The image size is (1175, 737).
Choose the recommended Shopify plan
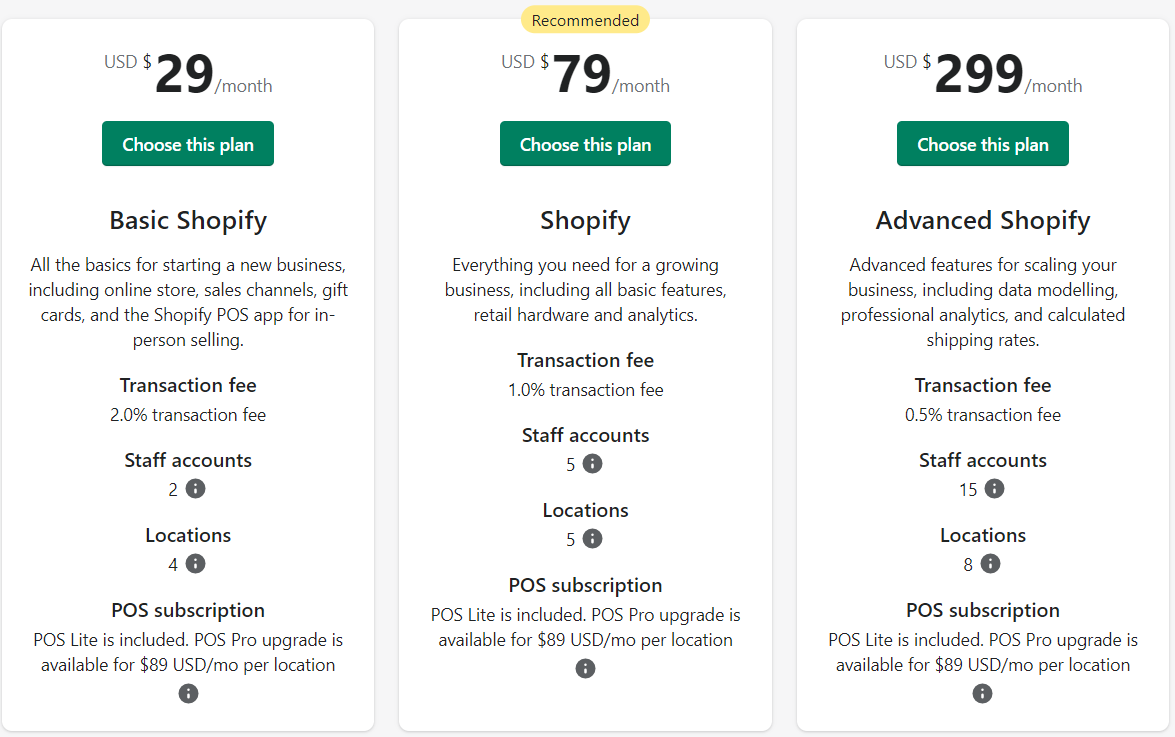(585, 143)
